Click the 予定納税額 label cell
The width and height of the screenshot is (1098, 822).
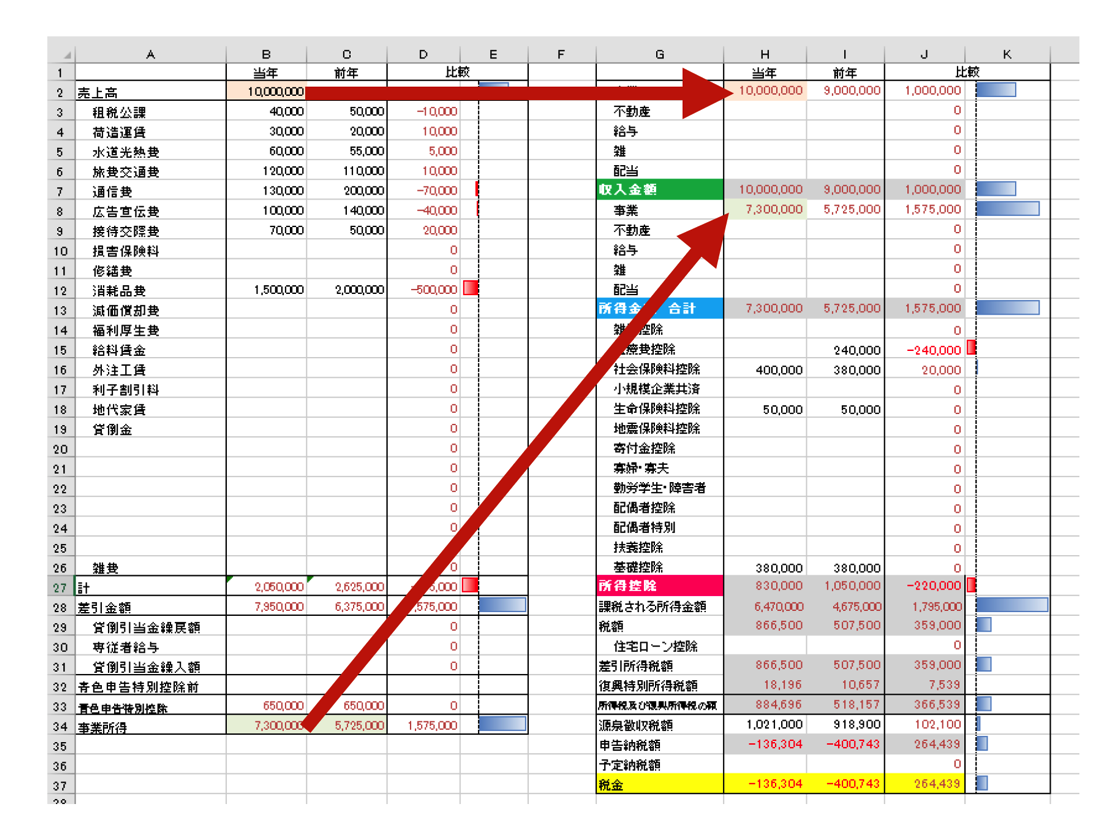click(660, 764)
